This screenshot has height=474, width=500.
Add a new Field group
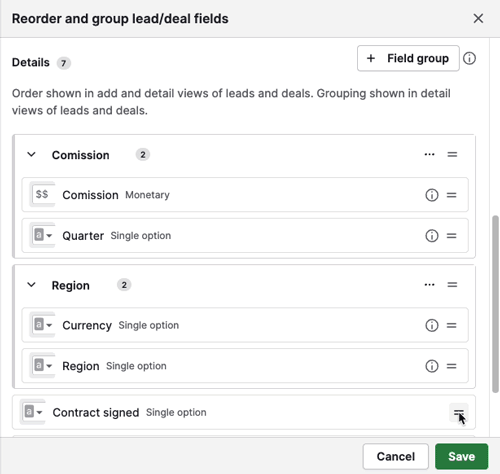click(408, 58)
